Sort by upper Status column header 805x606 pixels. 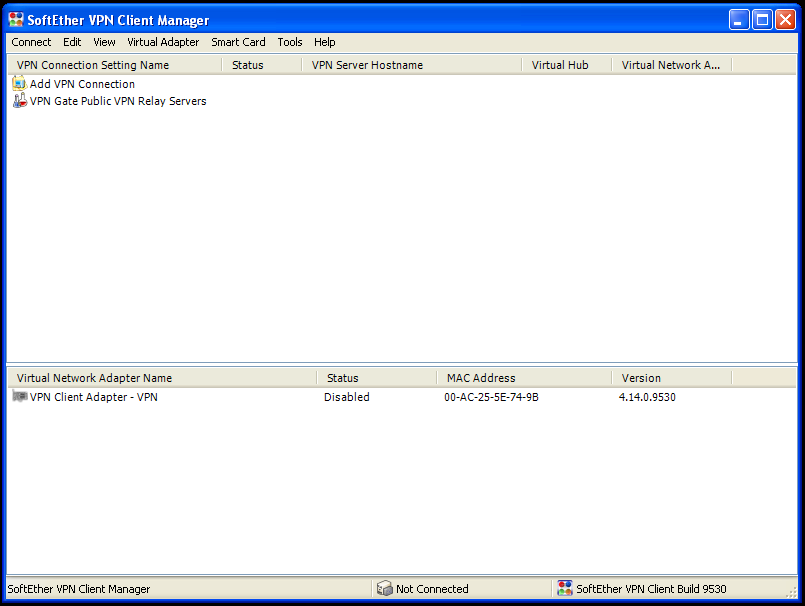click(x=262, y=65)
